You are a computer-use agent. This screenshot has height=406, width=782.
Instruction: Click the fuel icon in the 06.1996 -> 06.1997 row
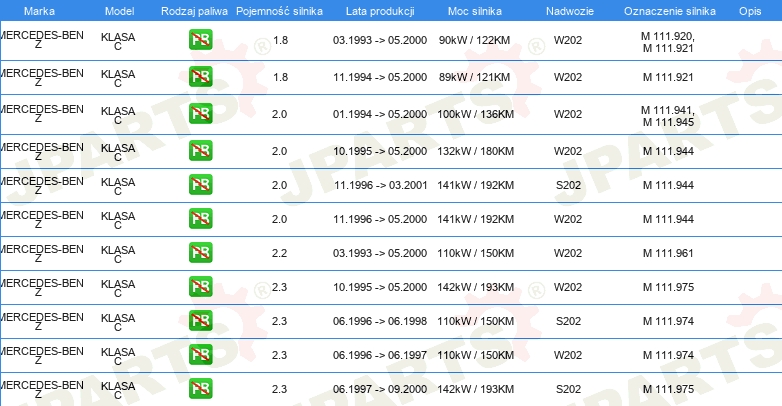[200, 355]
